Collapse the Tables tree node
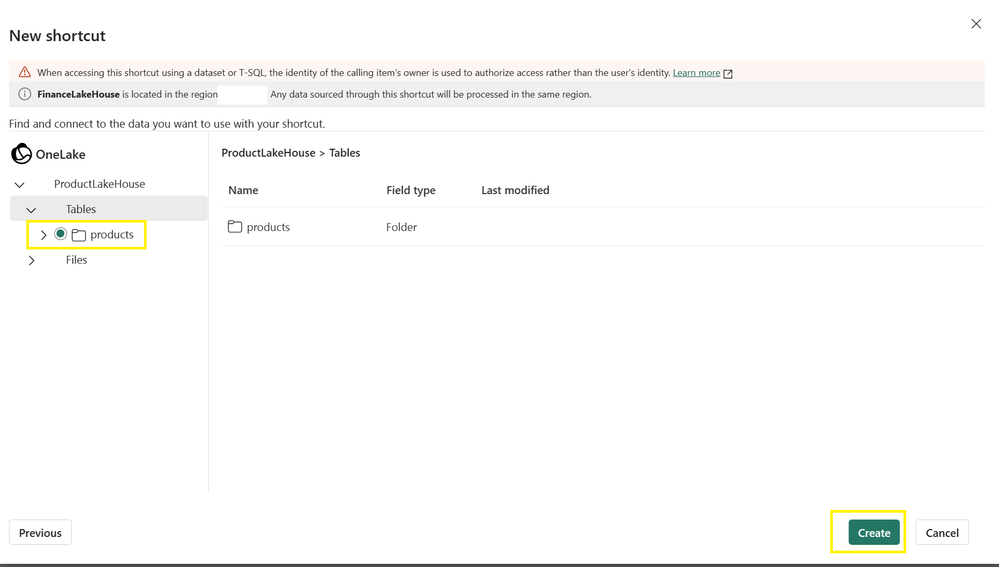The height and width of the screenshot is (567, 999). click(x=31, y=210)
